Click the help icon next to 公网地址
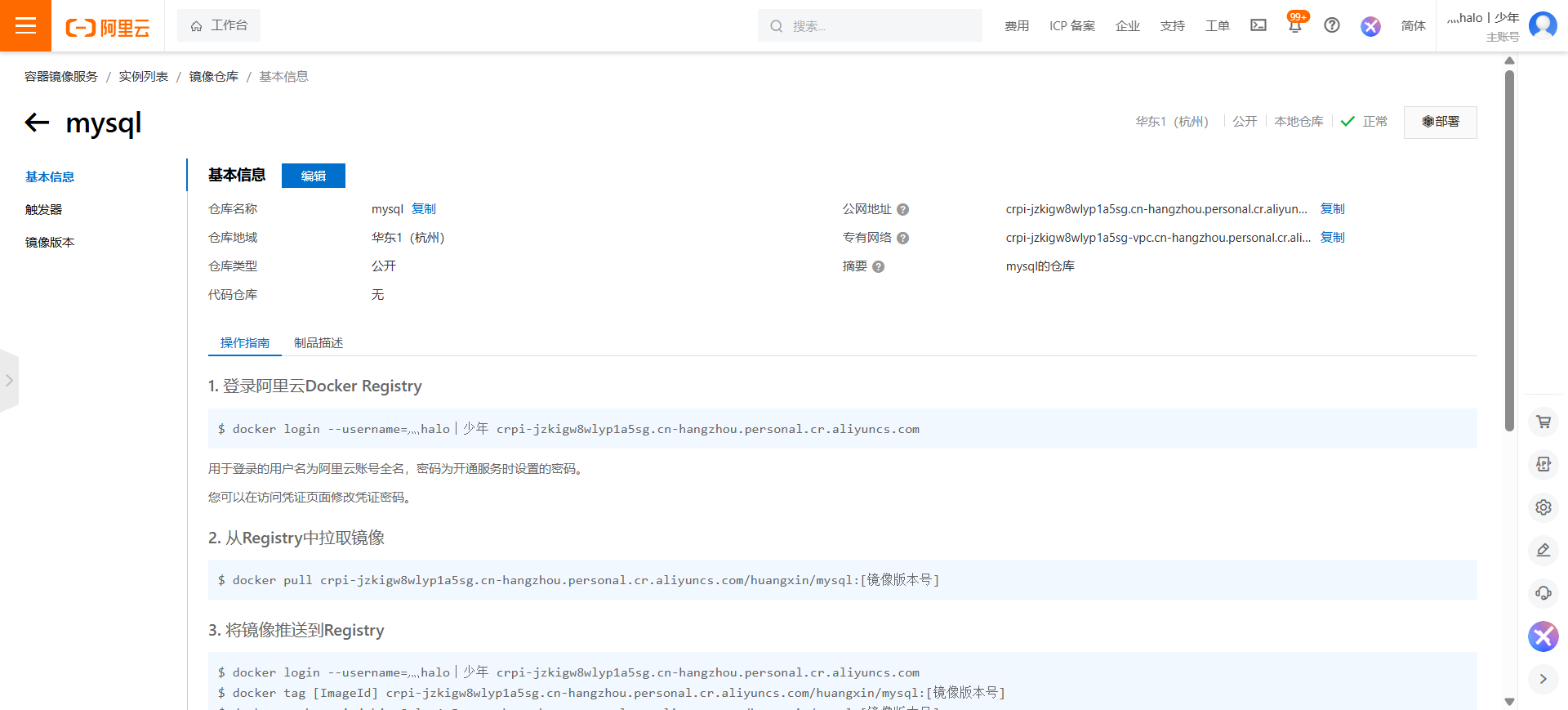The width and height of the screenshot is (1568, 710). click(902, 210)
